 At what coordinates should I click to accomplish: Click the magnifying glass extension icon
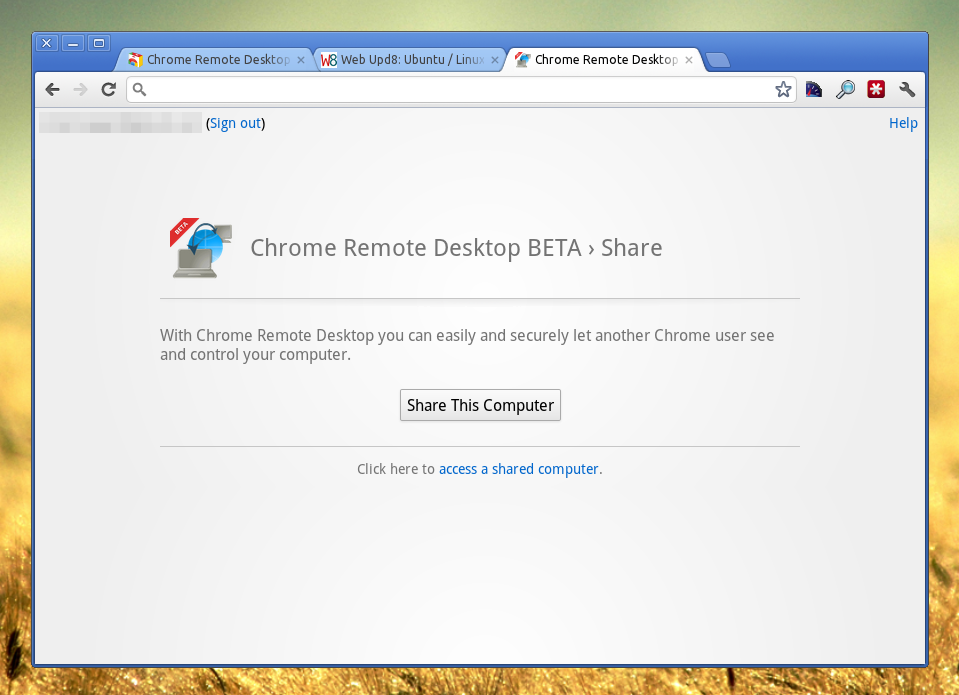(845, 90)
